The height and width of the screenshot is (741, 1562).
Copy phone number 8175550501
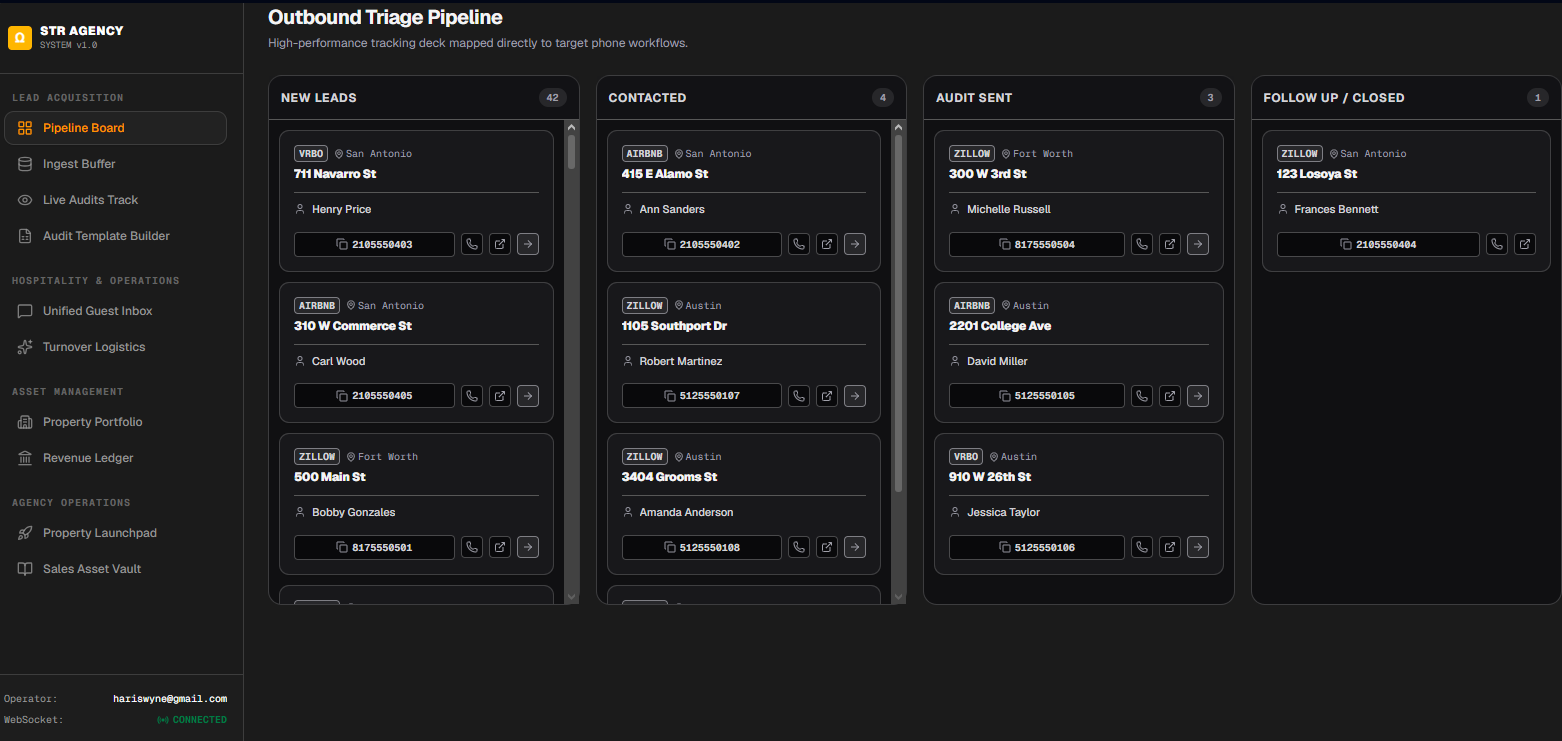pos(374,547)
